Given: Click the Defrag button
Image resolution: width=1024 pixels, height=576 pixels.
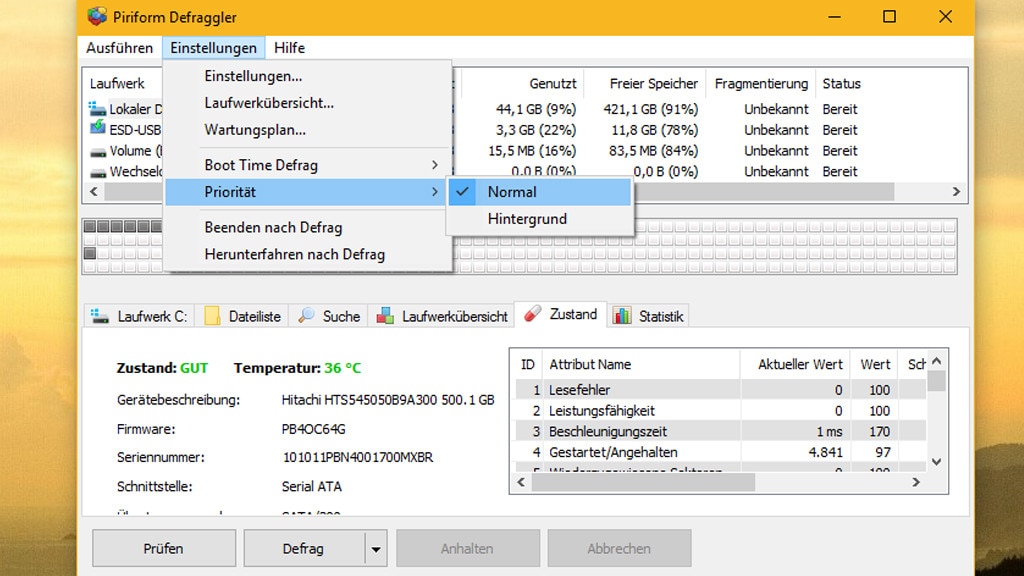Looking at the screenshot, I should coord(304,549).
